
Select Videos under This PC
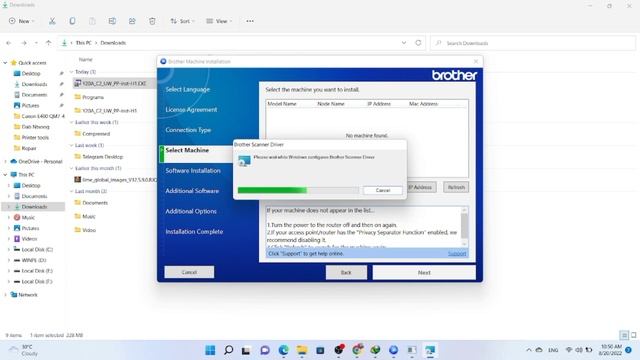[x=29, y=239]
